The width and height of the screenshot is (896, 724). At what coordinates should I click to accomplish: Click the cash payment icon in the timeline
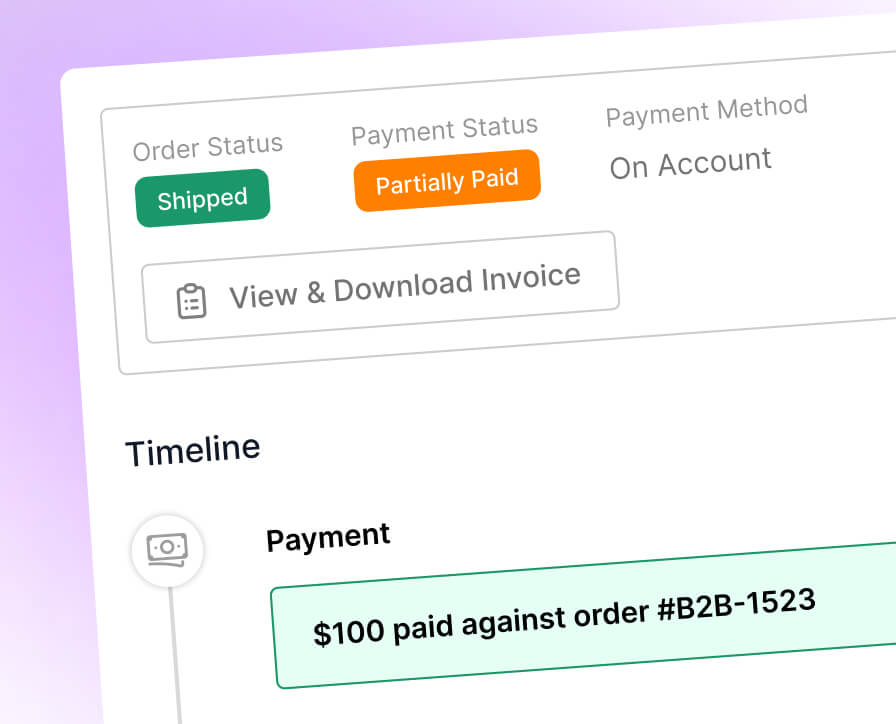click(167, 548)
